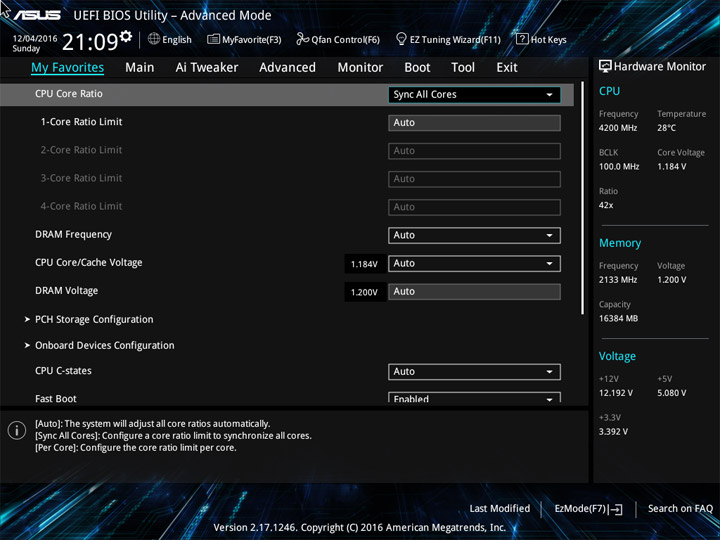The width and height of the screenshot is (720, 540).
Task: Switch to the Main tab
Action: pyautogui.click(x=140, y=68)
